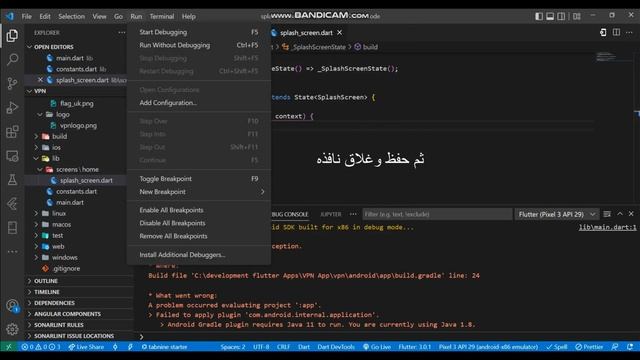Show additional views ellipsis in activity bar
This screenshot has width=640, height=360.
[x=12, y=251]
